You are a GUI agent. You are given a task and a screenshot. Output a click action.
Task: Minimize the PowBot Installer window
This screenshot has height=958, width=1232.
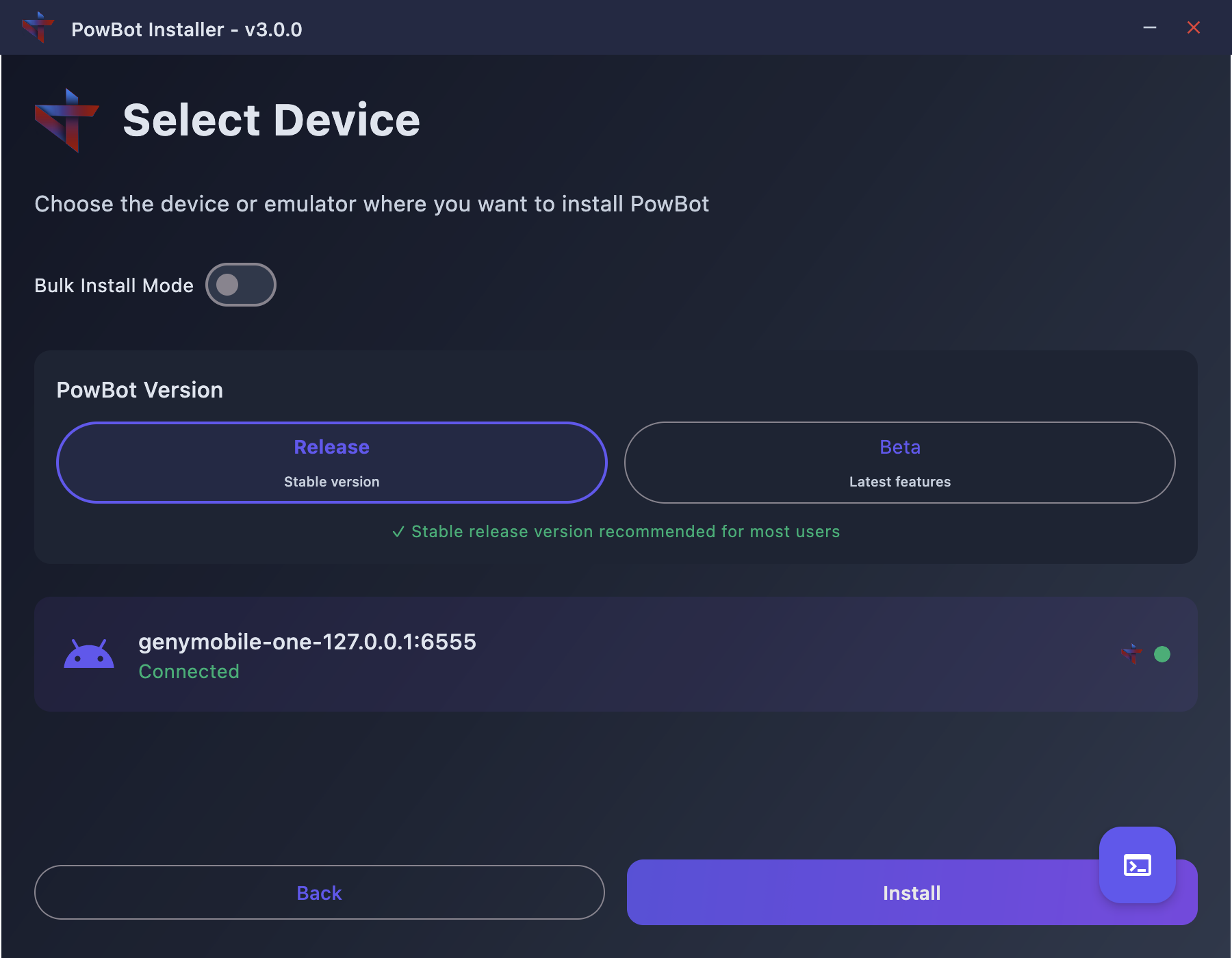pos(1150,27)
